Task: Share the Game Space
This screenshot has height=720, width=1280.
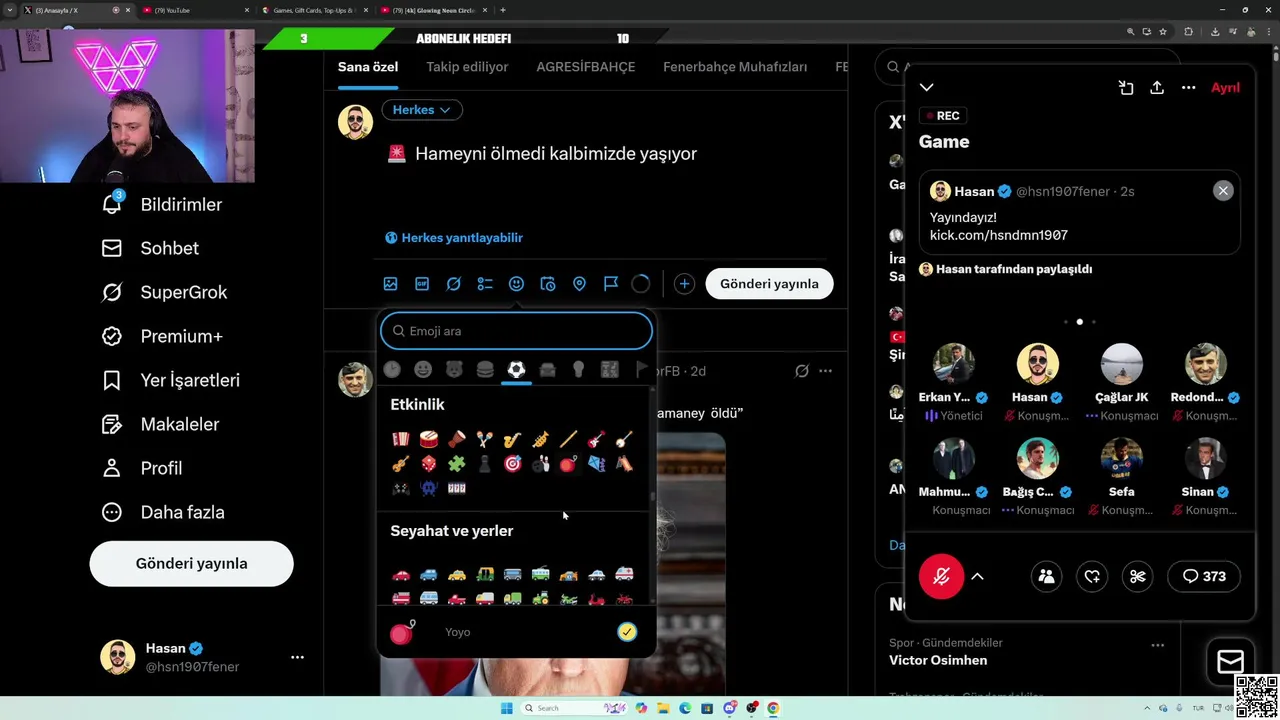Action: point(1157,88)
